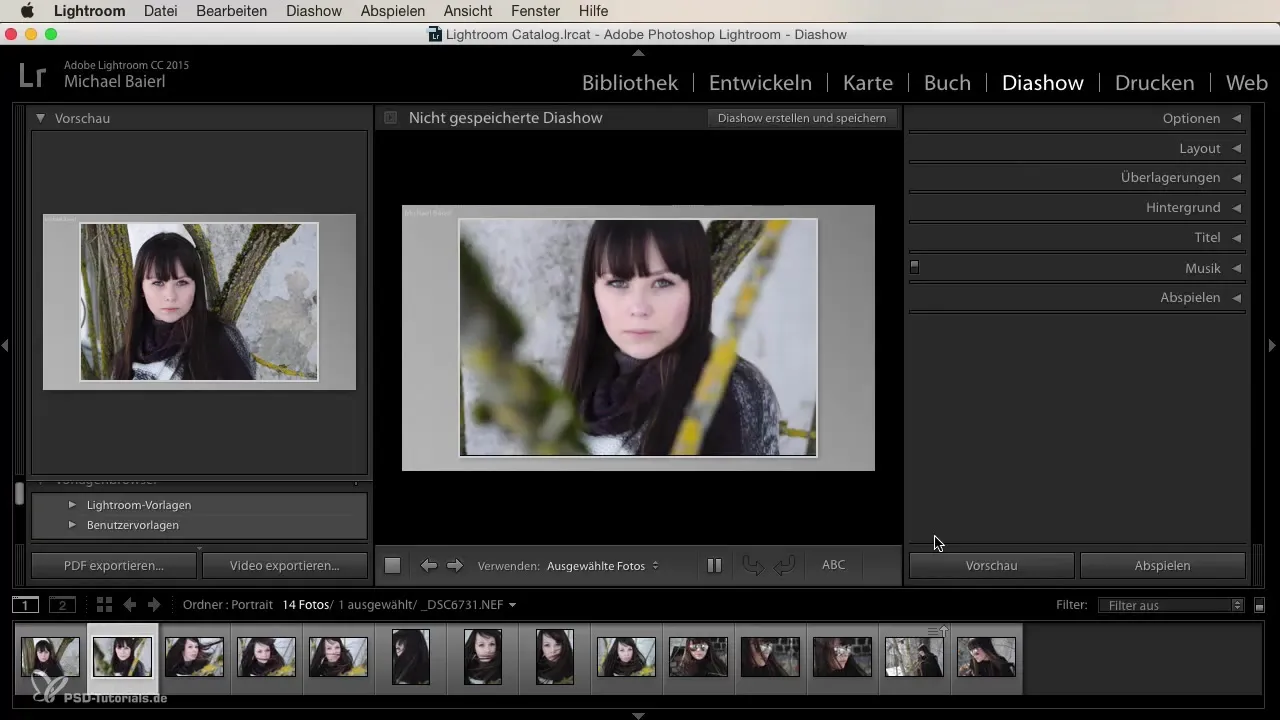Hide the left panel group arrow
This screenshot has width=1280, height=720.
coord(5,345)
